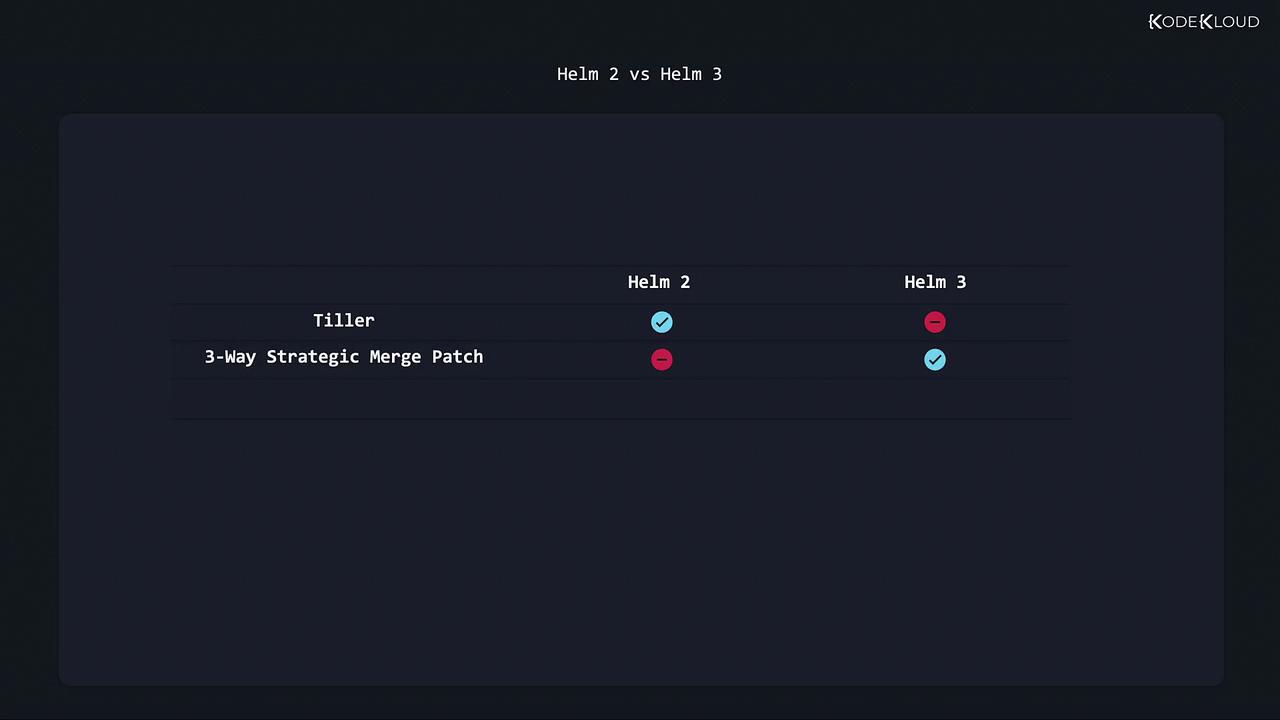Select the Helm 3 column header
This screenshot has height=720, width=1280.
coord(935,282)
